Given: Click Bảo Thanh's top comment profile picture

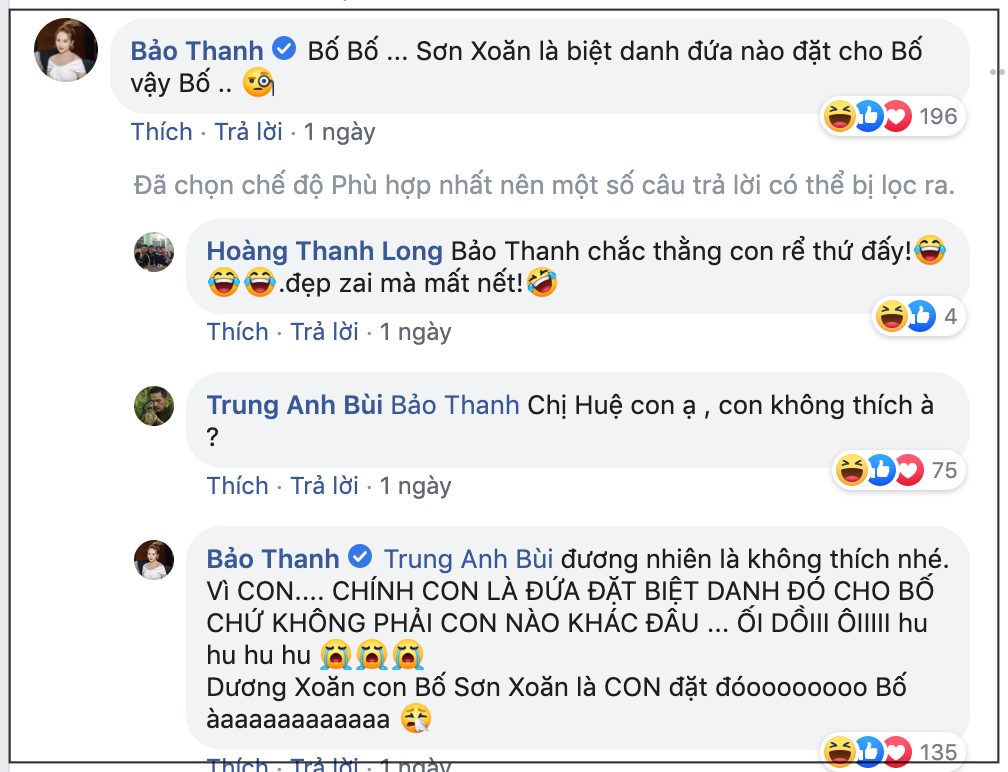Looking at the screenshot, I should coord(67,50).
